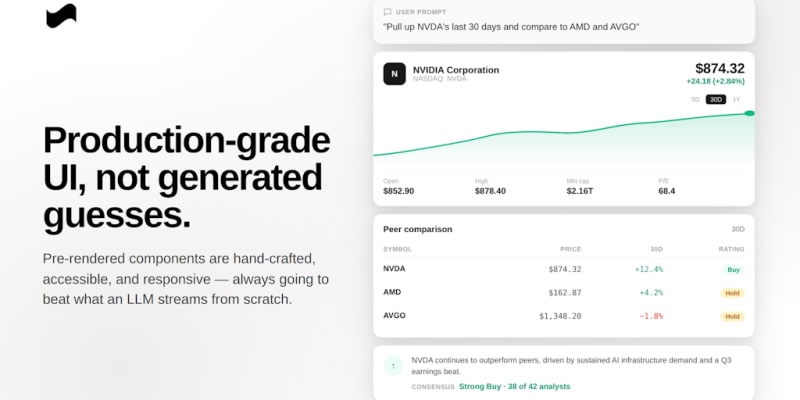Open the NVDA row in Peer comparison
Image resolution: width=800 pixels, height=400 pixels.
click(564, 269)
